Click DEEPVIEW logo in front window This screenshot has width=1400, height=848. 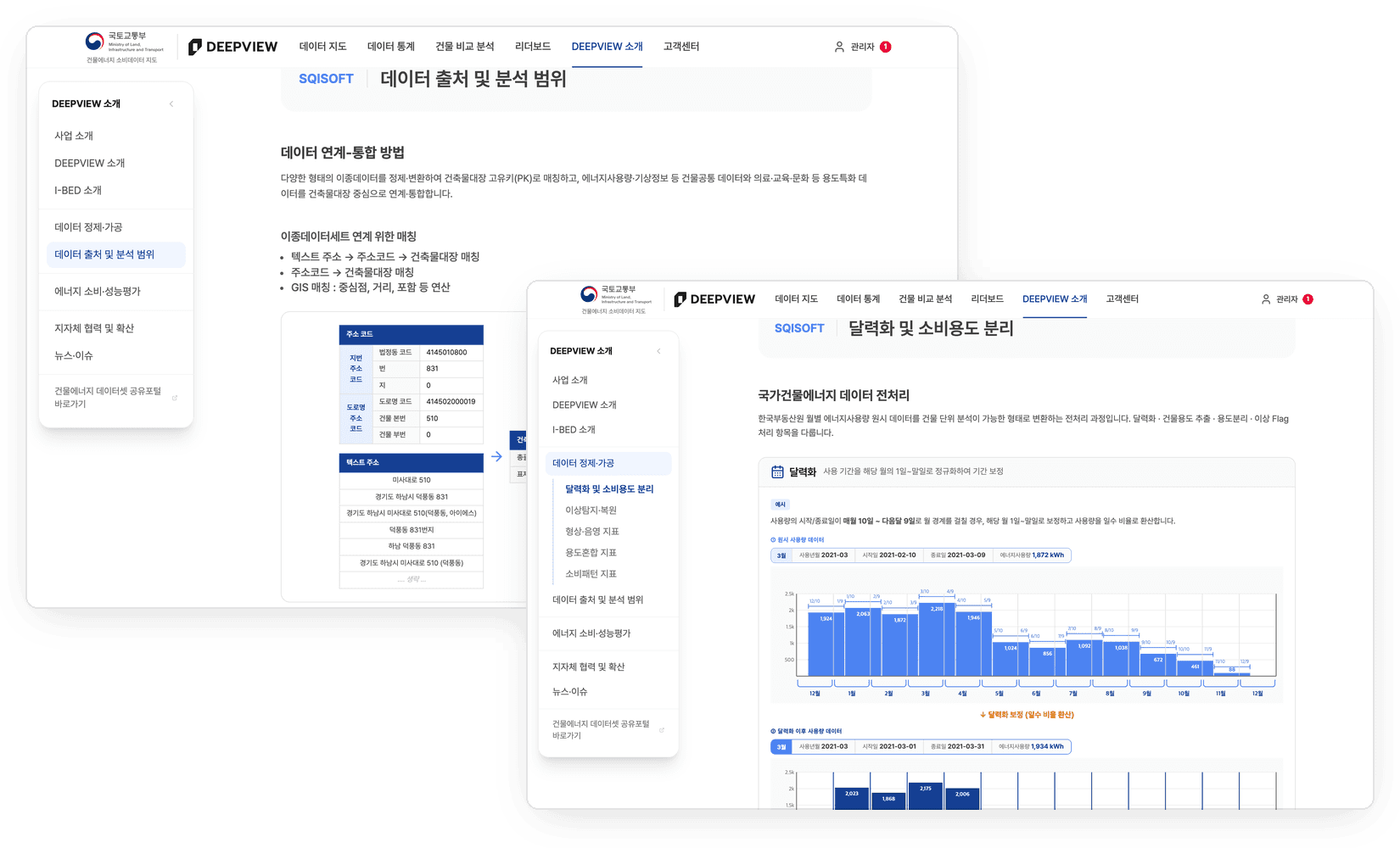[x=714, y=299]
